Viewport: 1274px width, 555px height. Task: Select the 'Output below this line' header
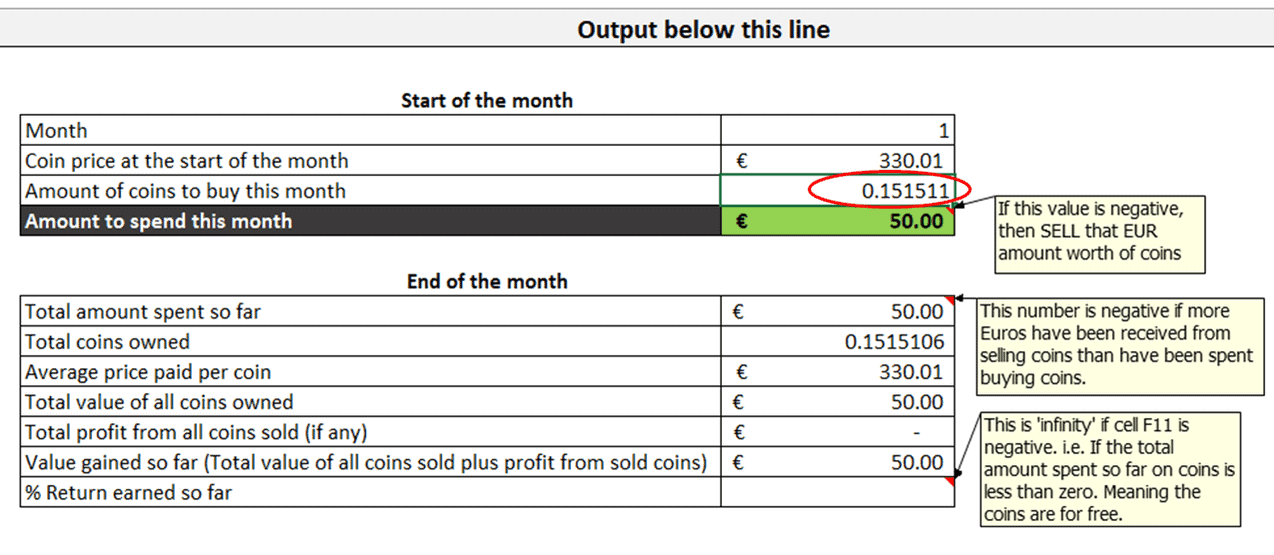click(704, 30)
